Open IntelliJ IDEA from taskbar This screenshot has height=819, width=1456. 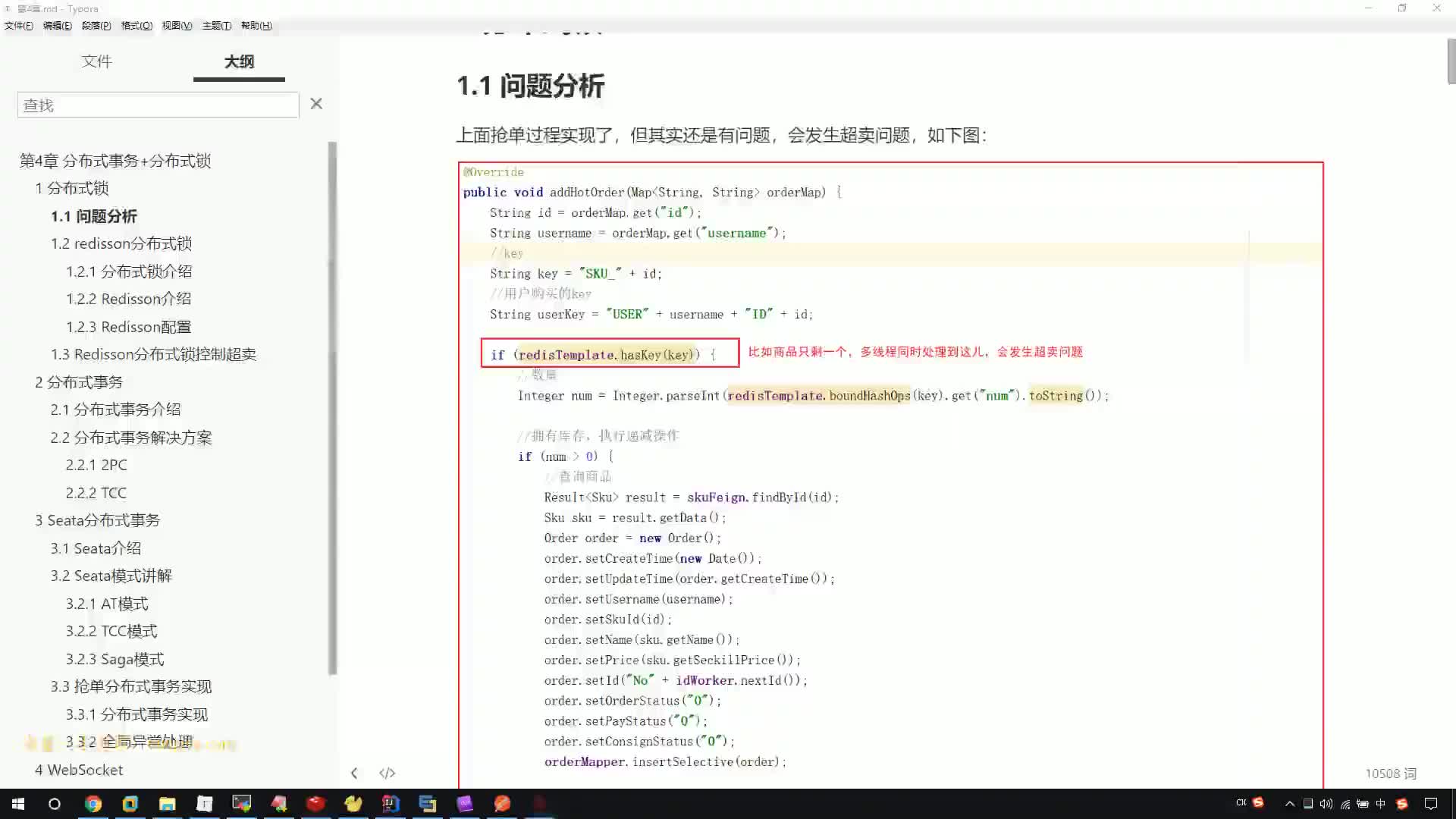390,804
